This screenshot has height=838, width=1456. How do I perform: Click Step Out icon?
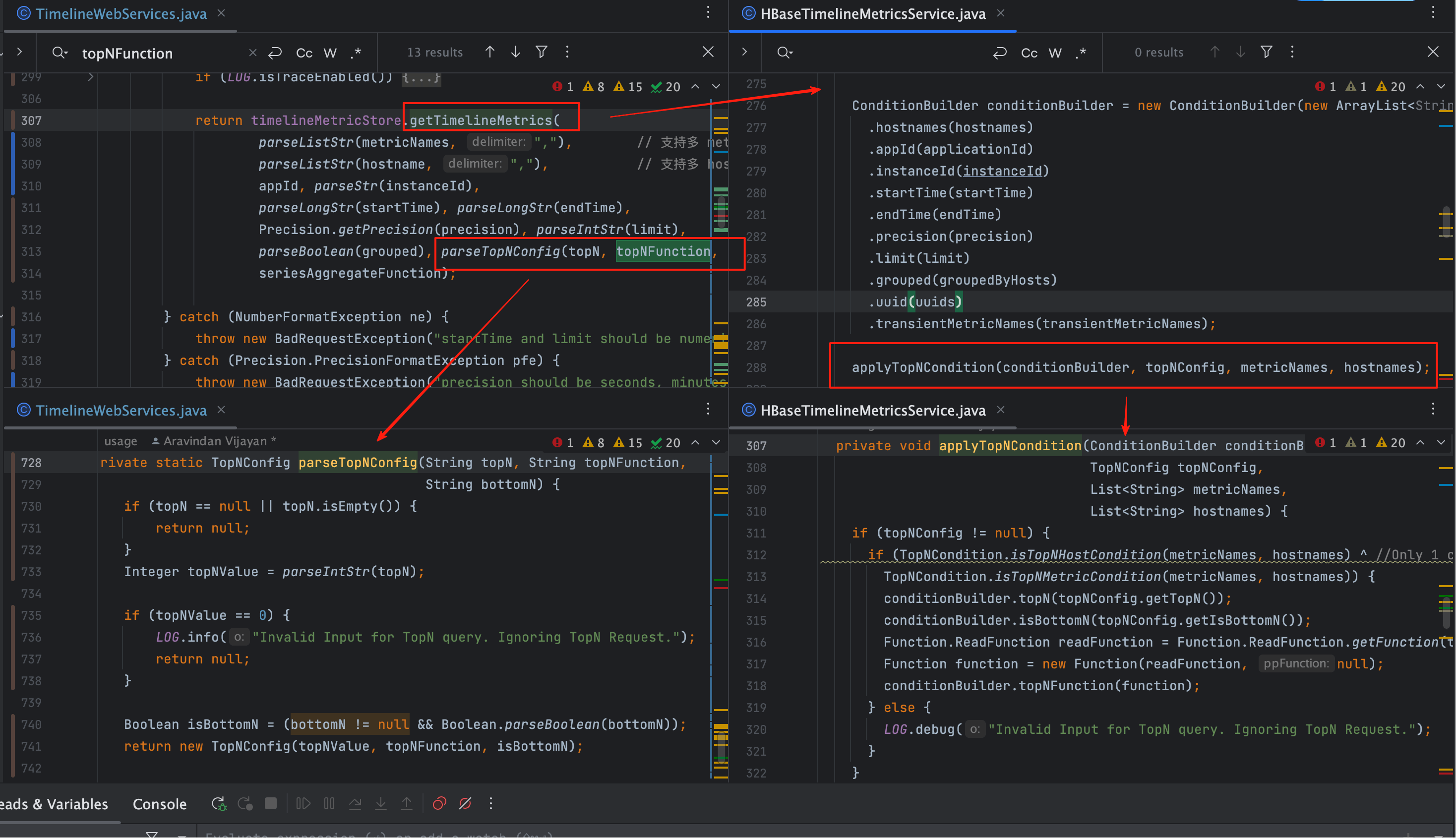coord(407,803)
